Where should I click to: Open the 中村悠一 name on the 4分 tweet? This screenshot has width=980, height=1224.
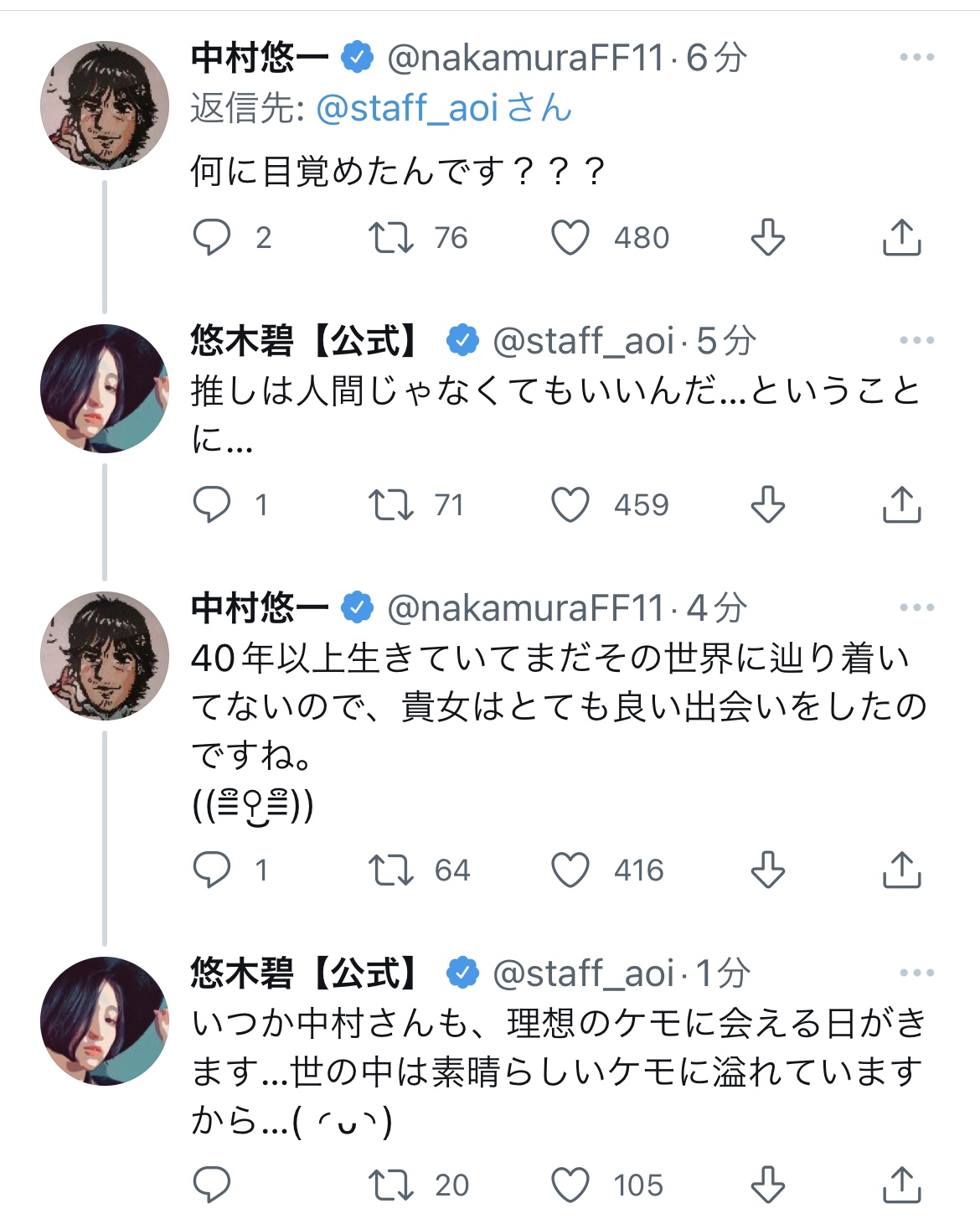coord(260,607)
